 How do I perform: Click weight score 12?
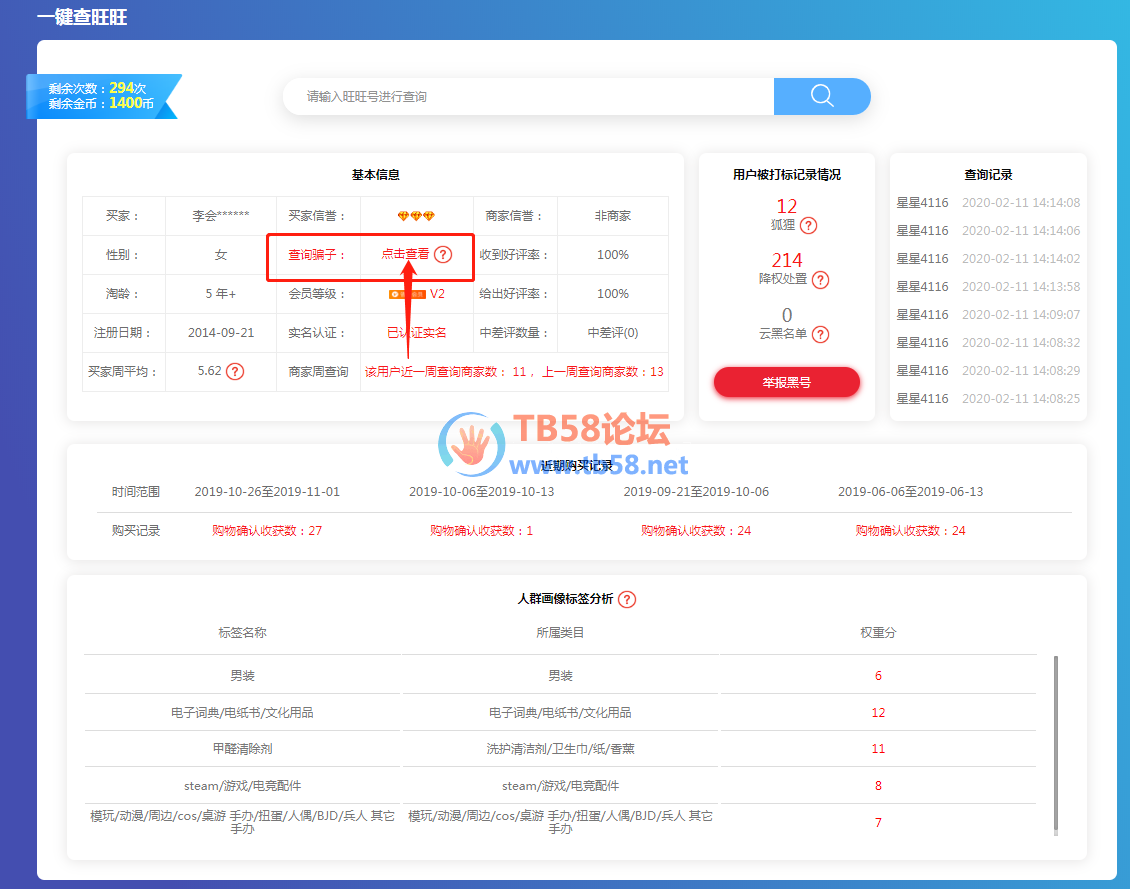click(x=878, y=712)
